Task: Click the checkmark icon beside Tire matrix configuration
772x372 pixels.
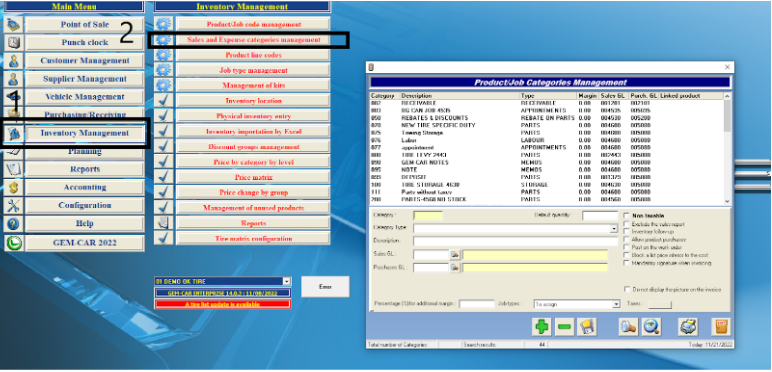Action: click(x=163, y=238)
